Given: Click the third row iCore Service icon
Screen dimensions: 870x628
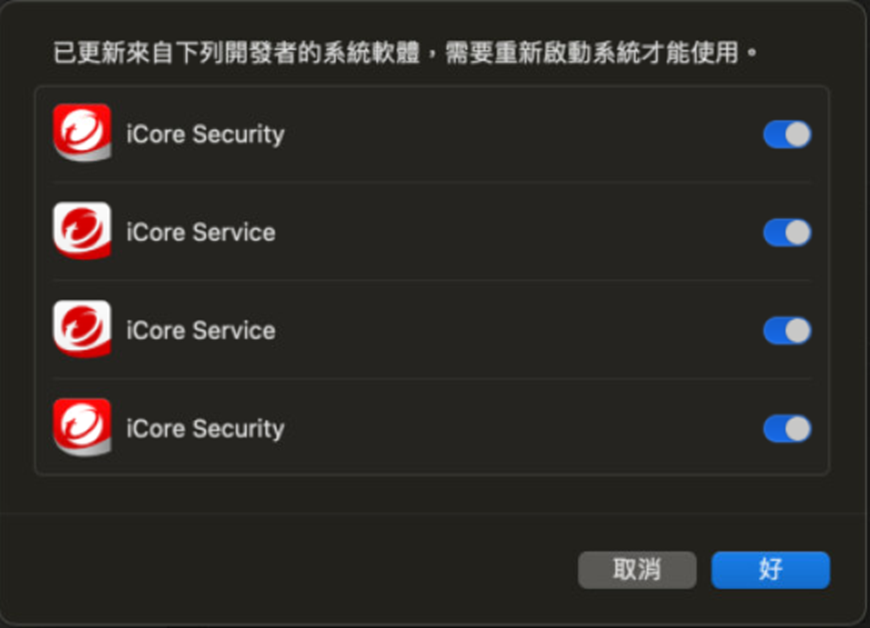Looking at the screenshot, I should pos(82,329).
